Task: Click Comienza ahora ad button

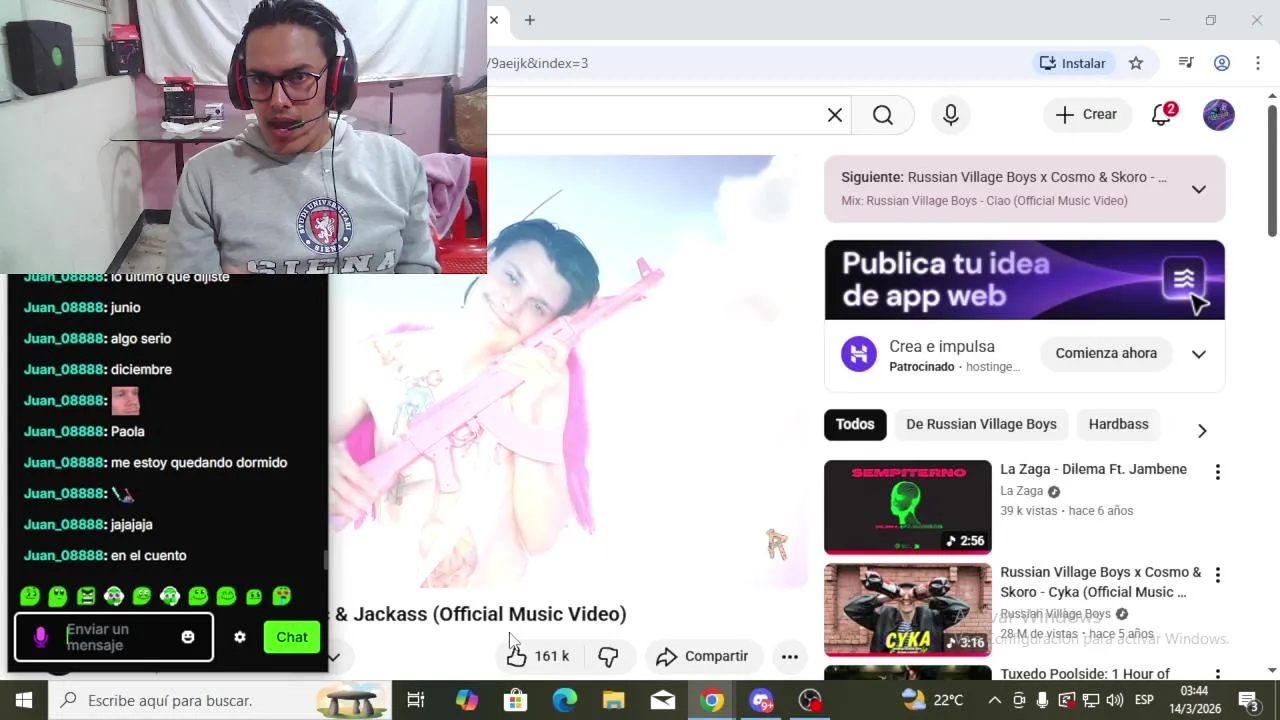Action: (1106, 353)
